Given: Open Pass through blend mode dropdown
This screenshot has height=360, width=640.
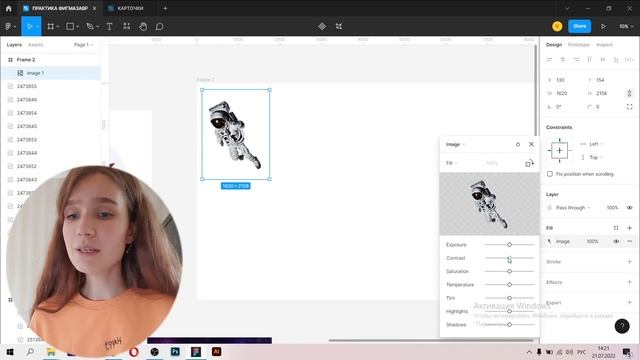Looking at the screenshot, I should tap(573, 208).
